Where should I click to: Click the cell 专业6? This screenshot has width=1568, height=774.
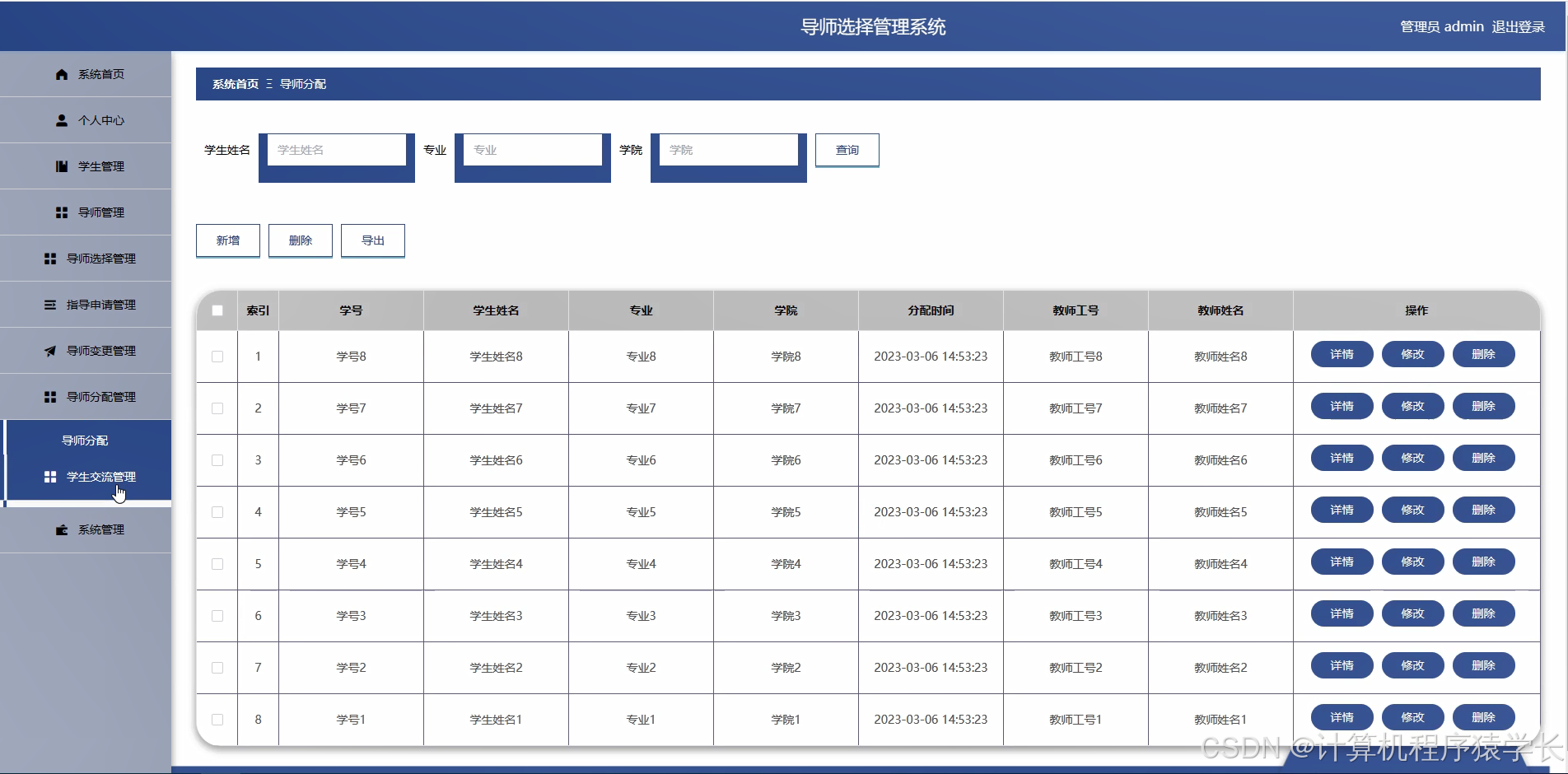641,460
